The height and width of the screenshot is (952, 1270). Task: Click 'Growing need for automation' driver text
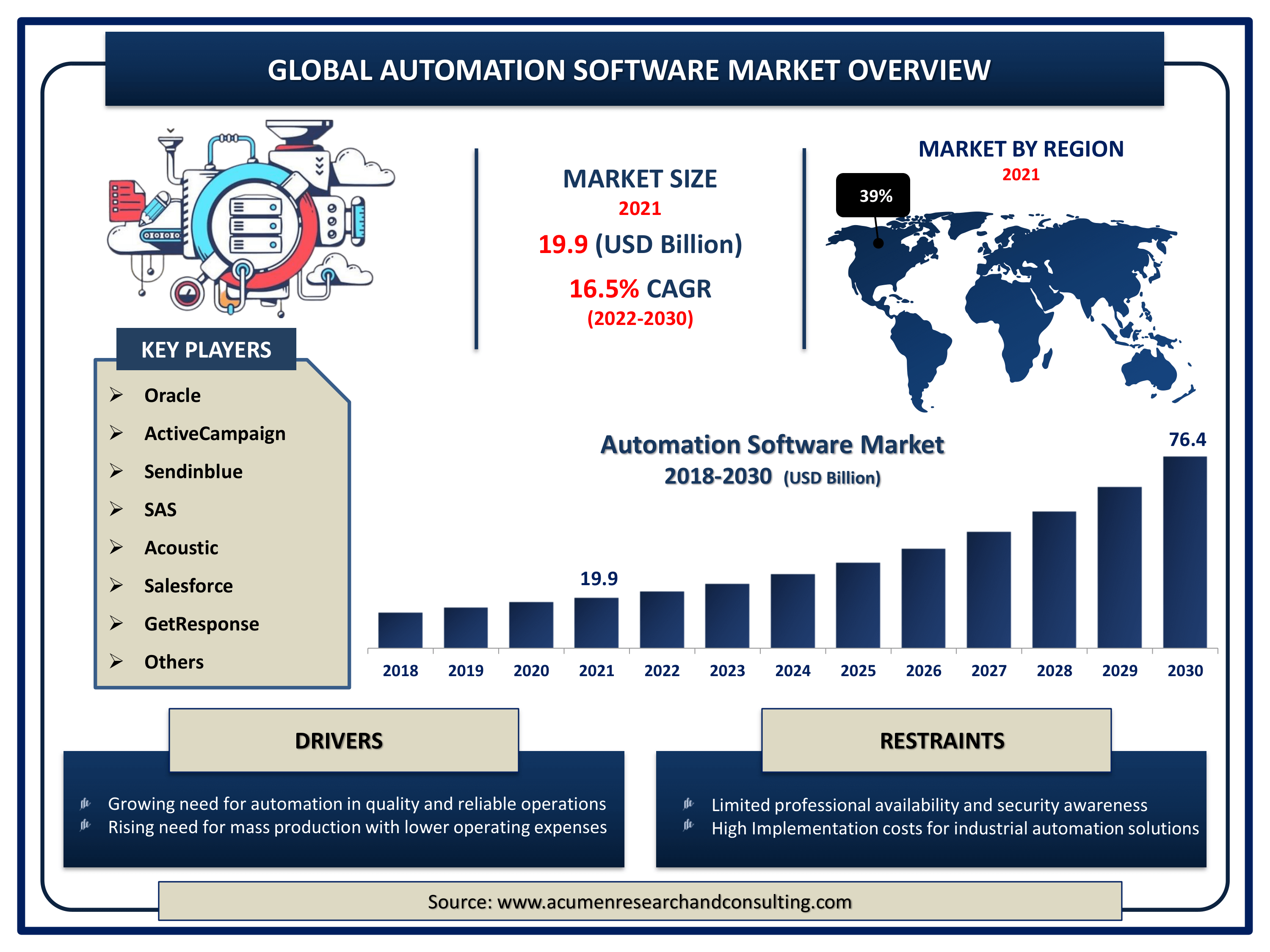(x=357, y=804)
